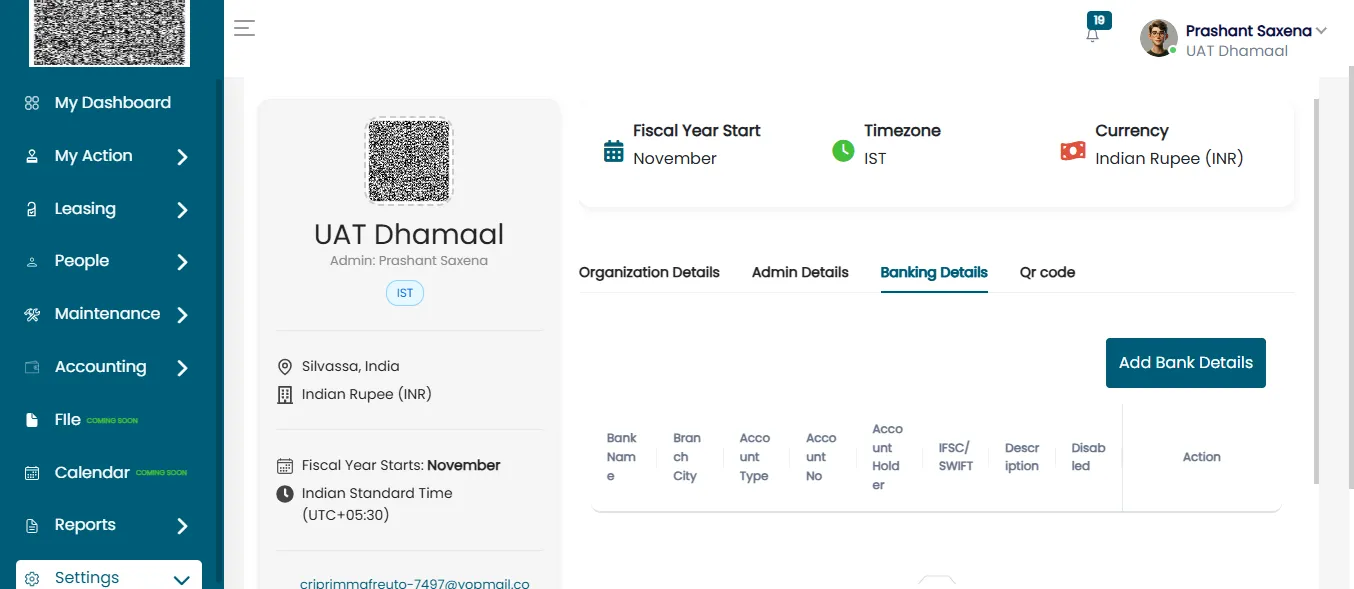The width and height of the screenshot is (1354, 589).
Task: Click the Fiscal Year Start calendar icon
Action: click(614, 151)
